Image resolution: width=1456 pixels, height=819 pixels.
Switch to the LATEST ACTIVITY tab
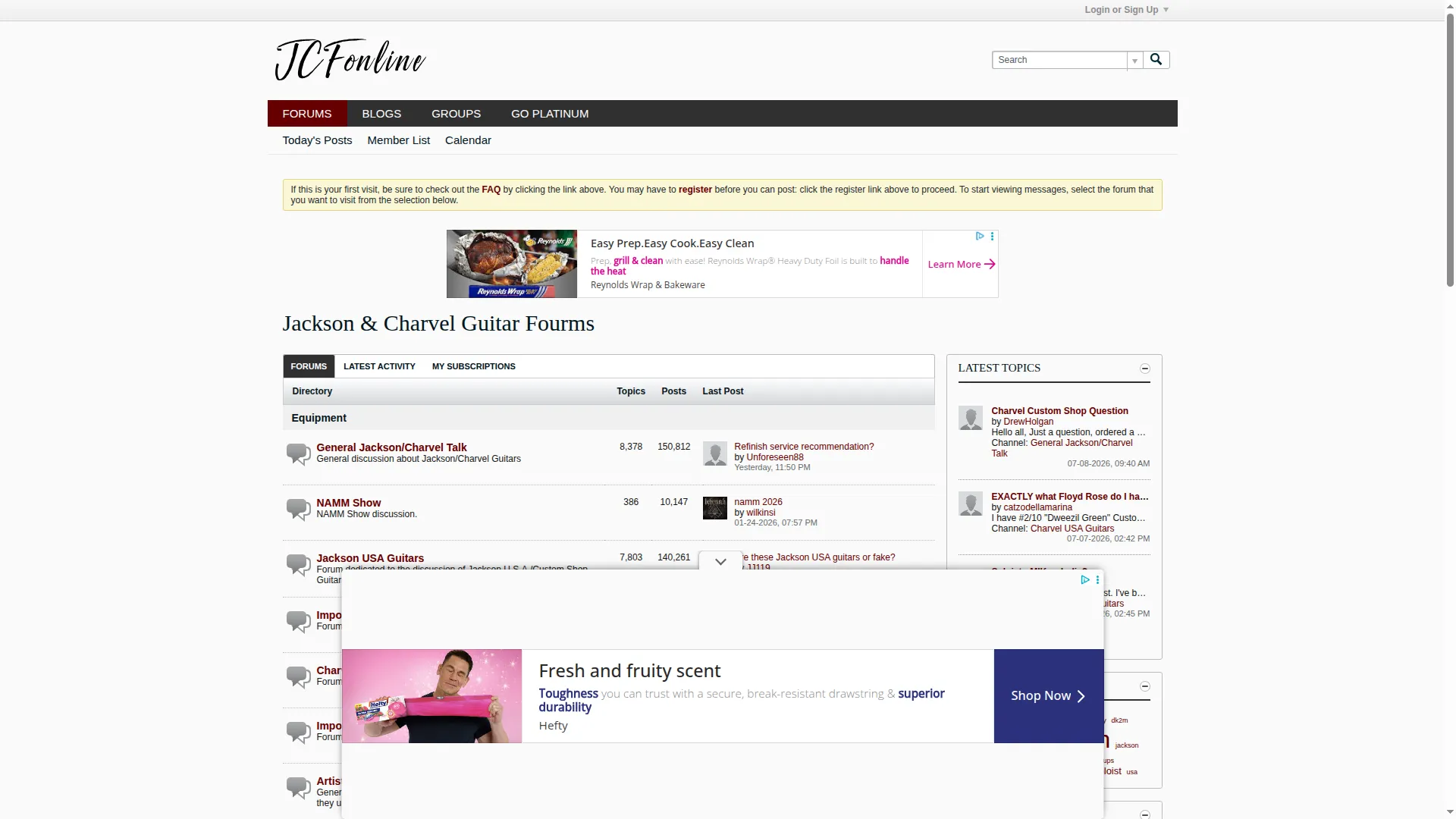tap(379, 366)
